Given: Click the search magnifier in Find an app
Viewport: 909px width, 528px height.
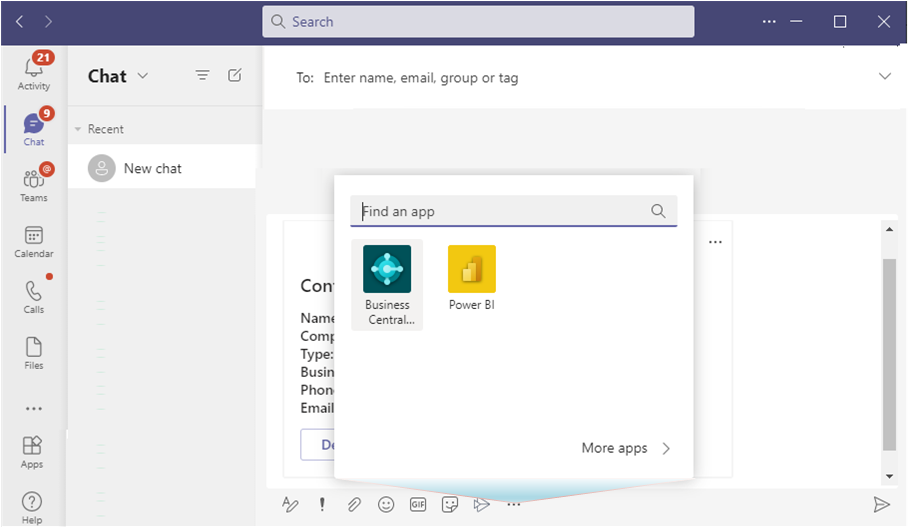Looking at the screenshot, I should click(x=658, y=211).
